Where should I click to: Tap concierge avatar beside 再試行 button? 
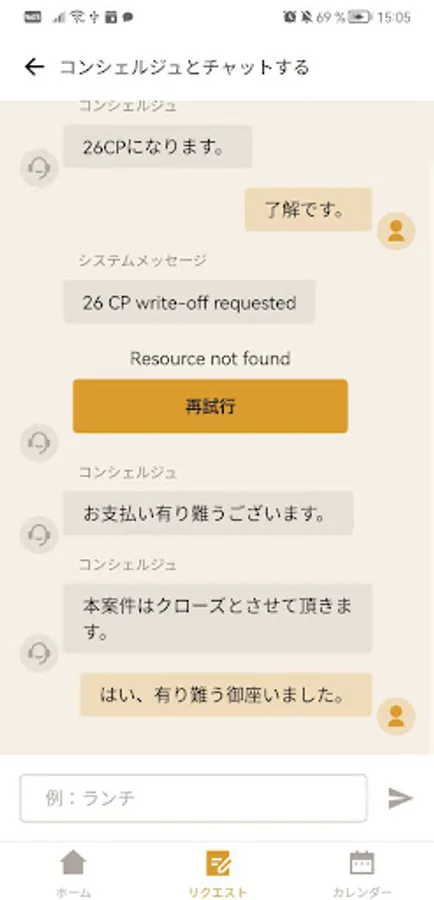[x=39, y=443]
